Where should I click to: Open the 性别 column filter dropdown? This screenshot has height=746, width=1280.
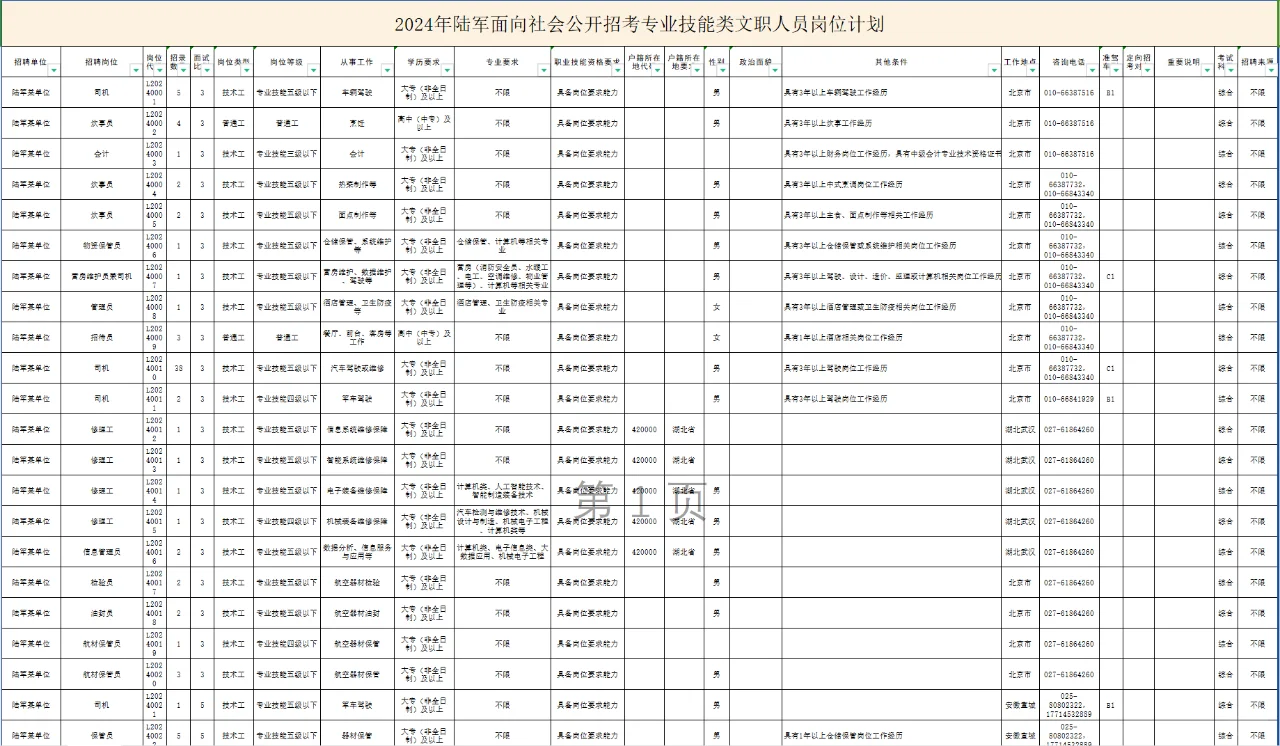[x=723, y=71]
